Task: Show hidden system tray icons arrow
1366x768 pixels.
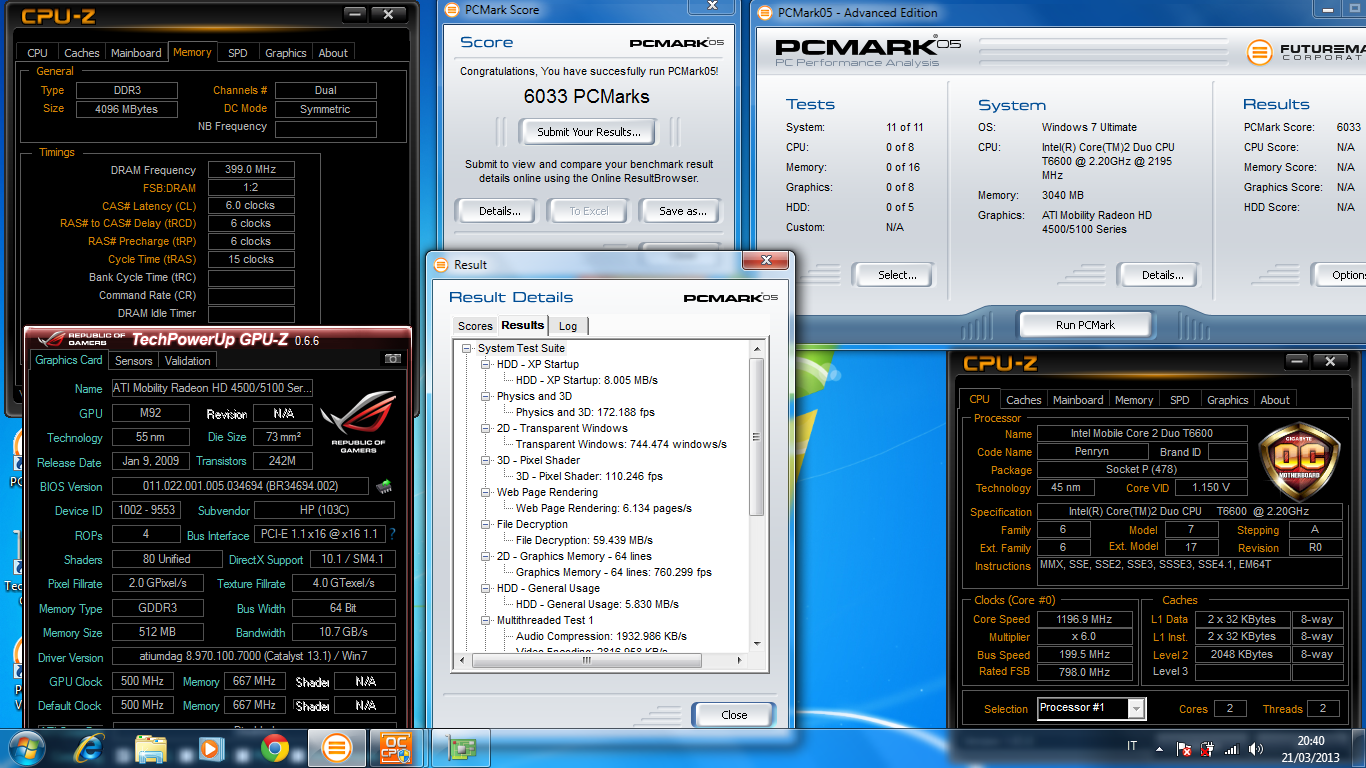Action: [x=1161, y=747]
